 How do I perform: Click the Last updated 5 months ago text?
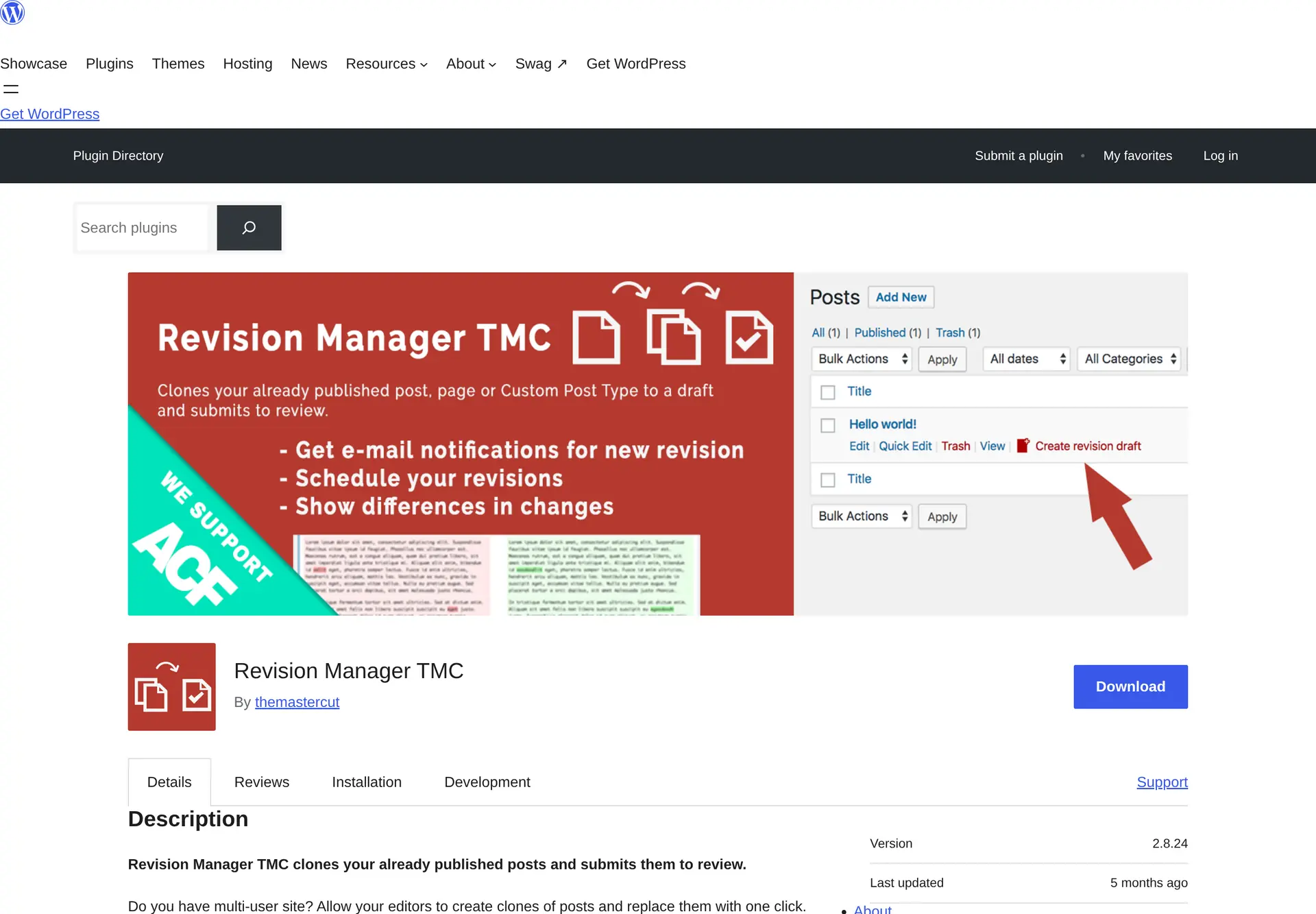1149,883
